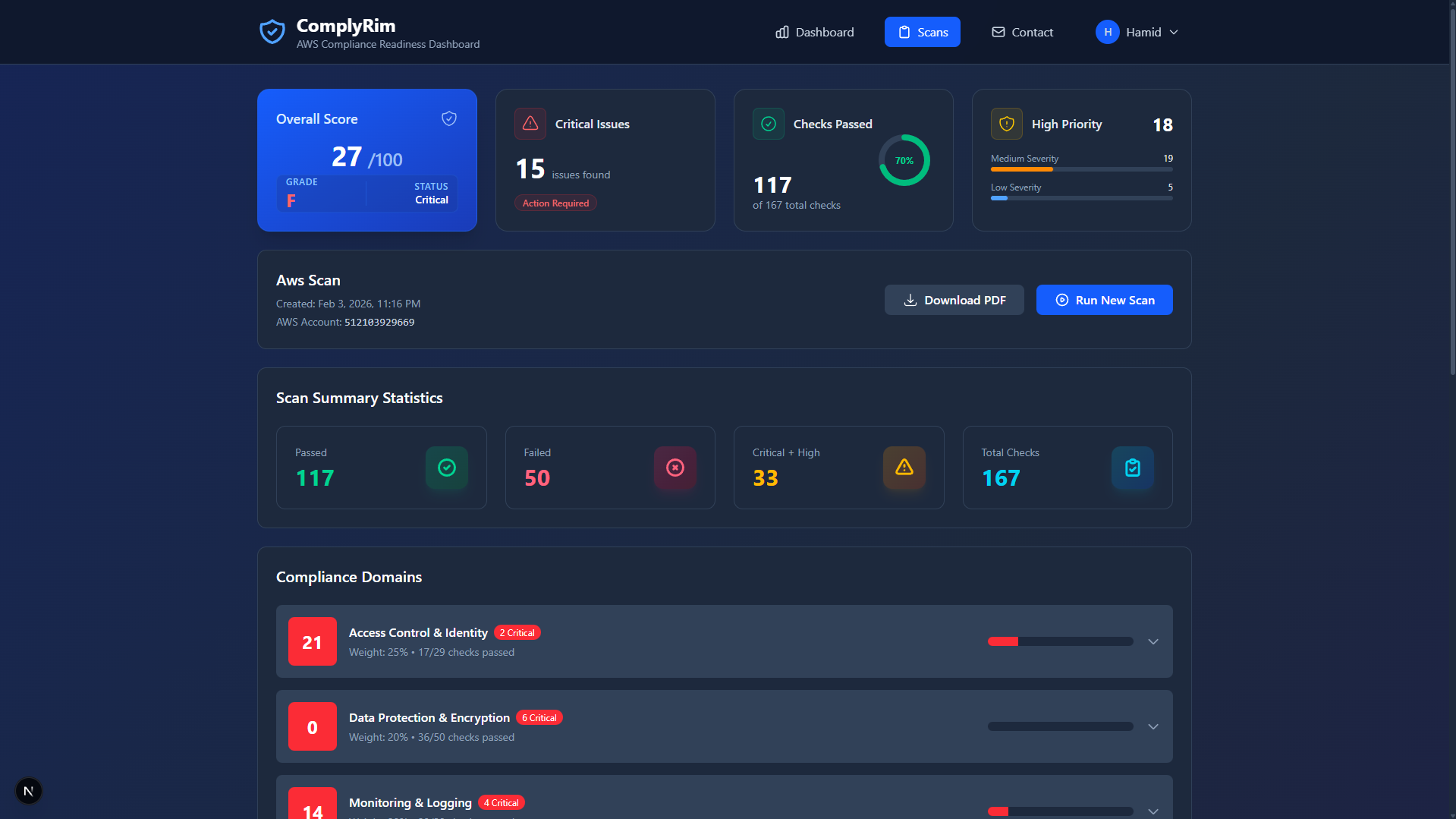Expand the Access Control & Identity domain
This screenshot has width=1456, height=819.
1153,641
